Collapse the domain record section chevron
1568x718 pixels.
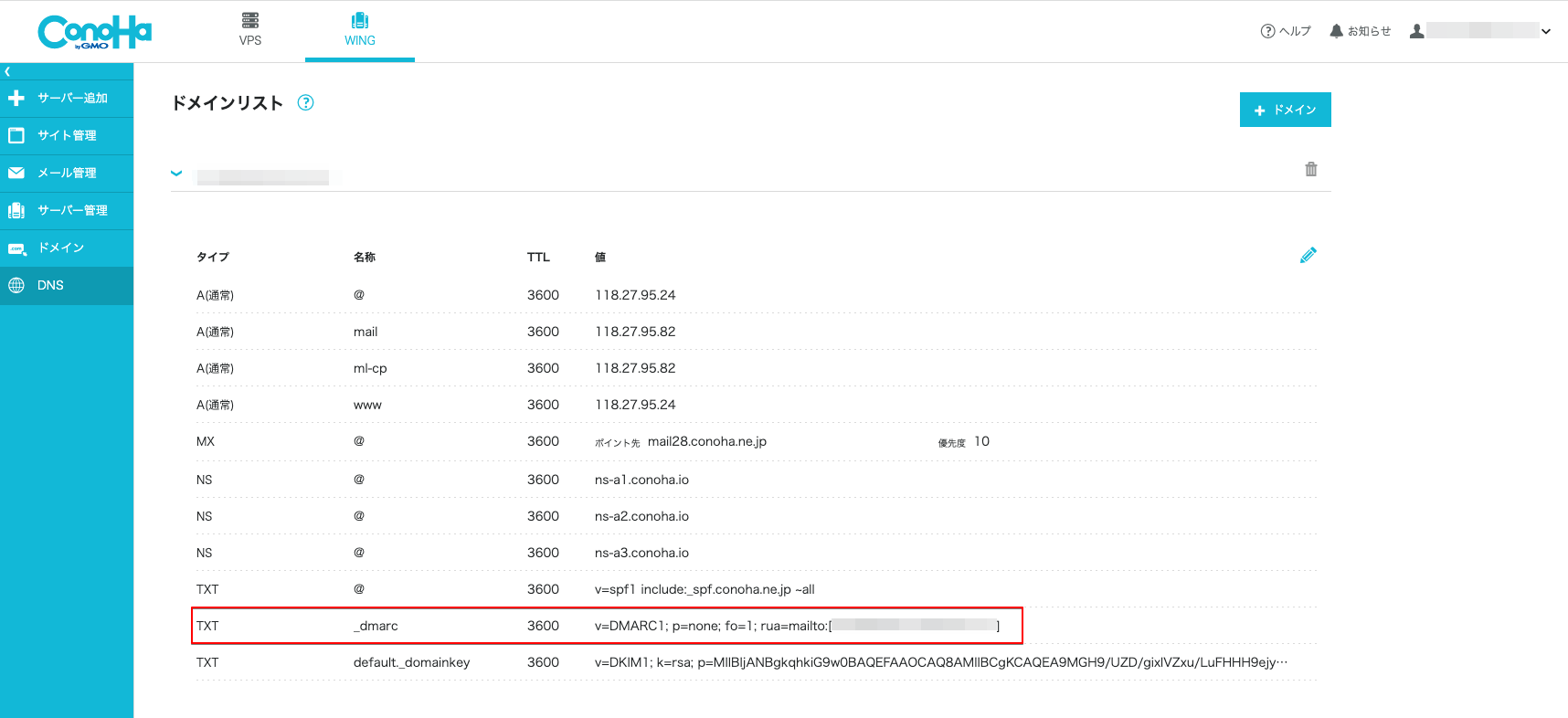[176, 173]
